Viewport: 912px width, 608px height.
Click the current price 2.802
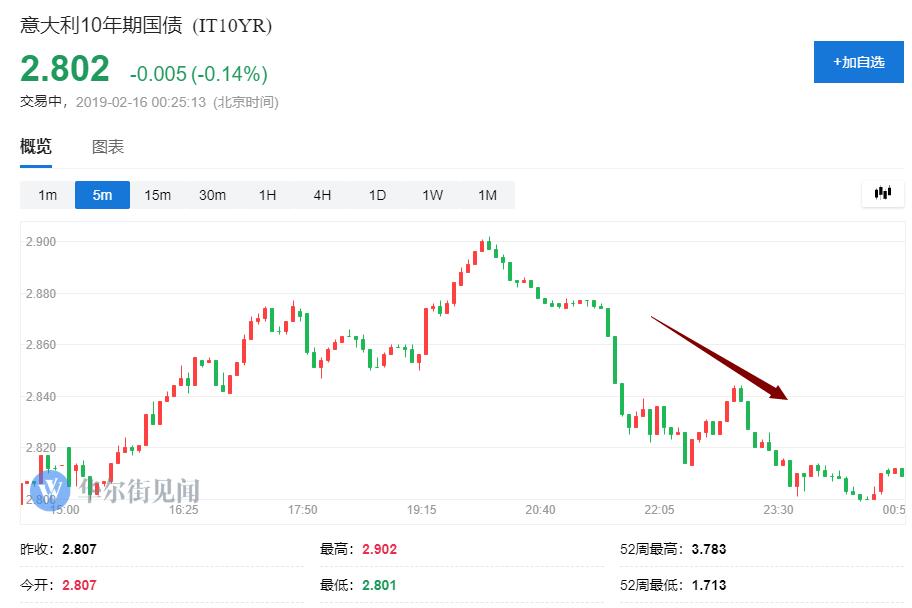(x=65, y=69)
